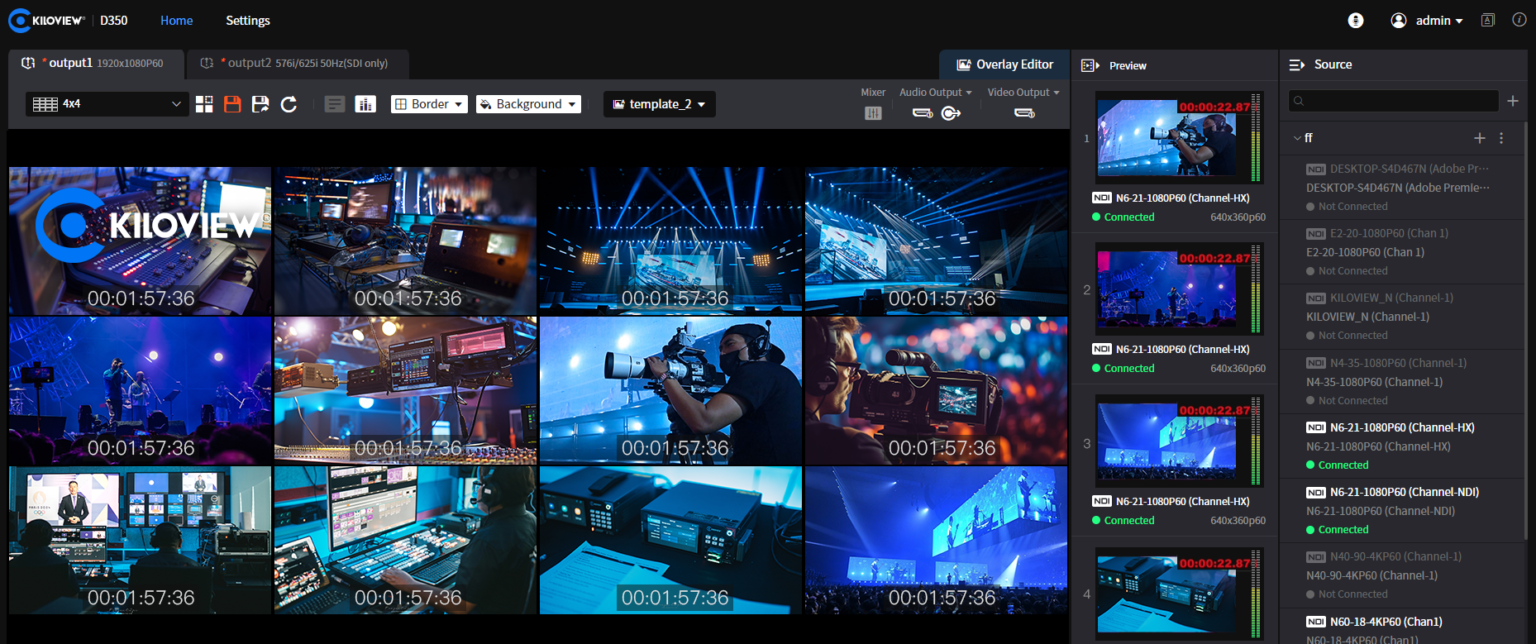This screenshot has width=1536, height=644.
Task: Click the plus icon next to Source search
Action: 1513,100
